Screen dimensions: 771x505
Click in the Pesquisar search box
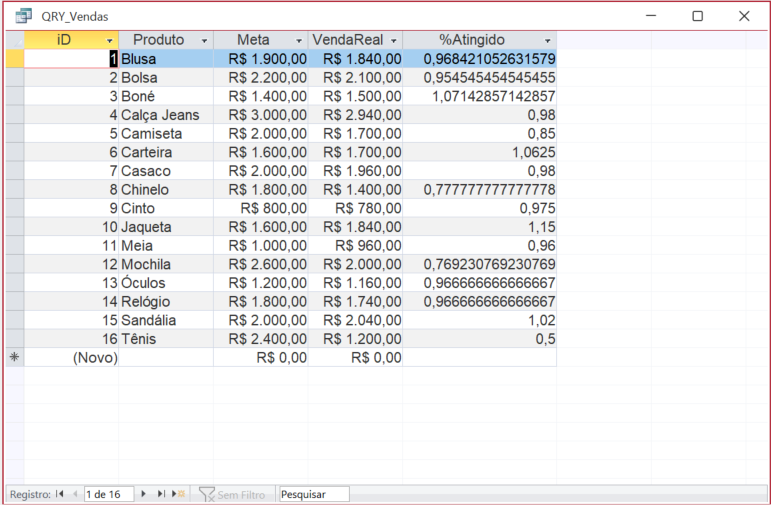pos(315,494)
